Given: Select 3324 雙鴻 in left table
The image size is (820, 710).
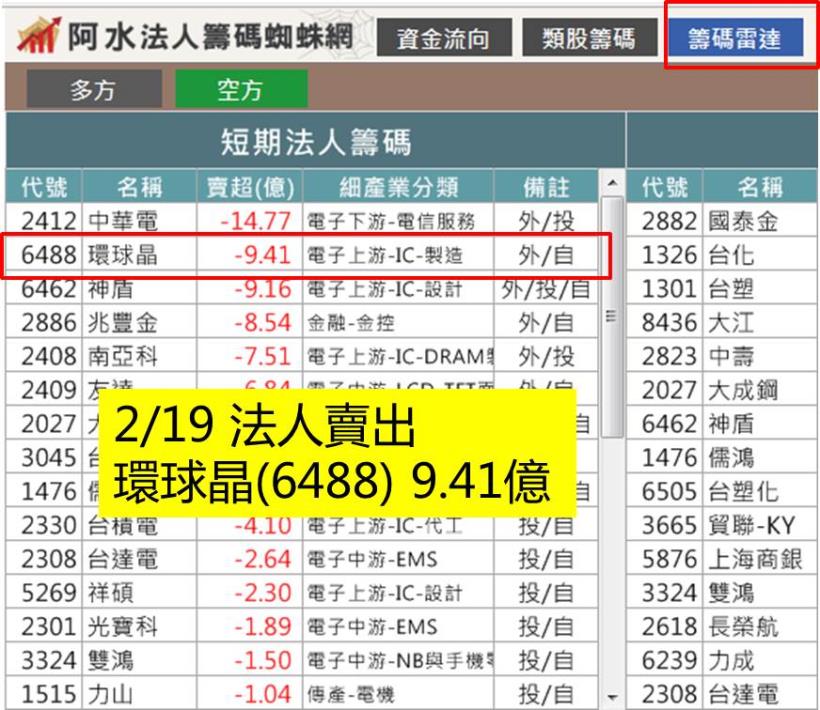Looking at the screenshot, I should [x=302, y=660].
